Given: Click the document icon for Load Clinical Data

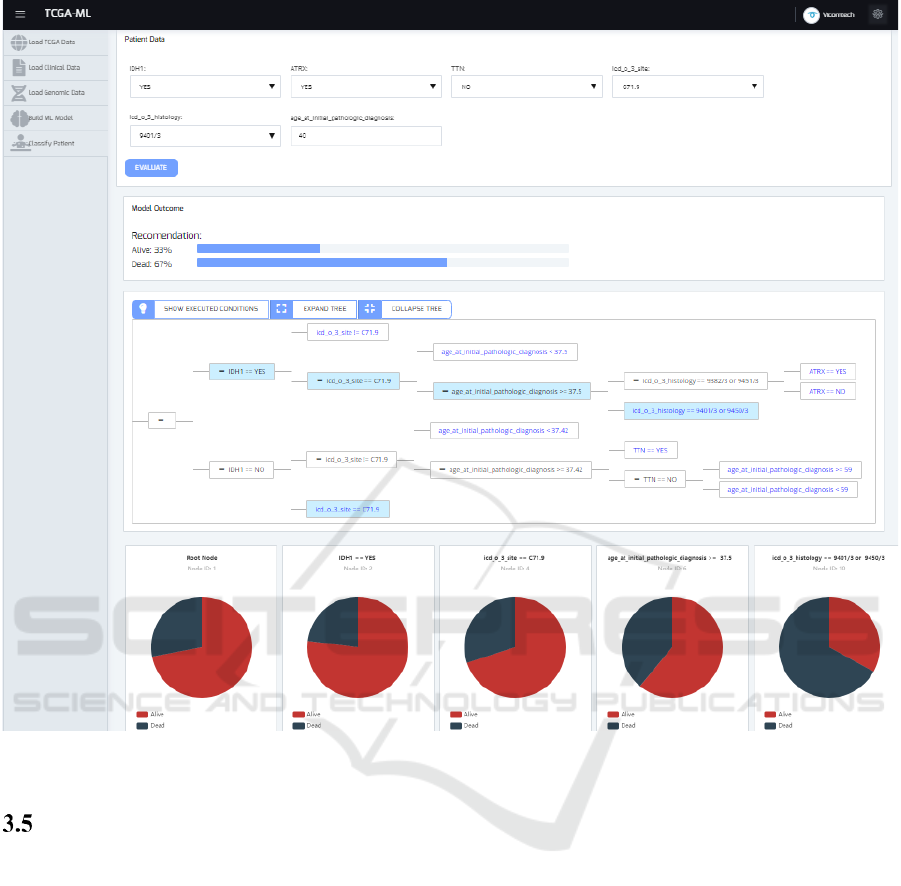Looking at the screenshot, I should click(x=18, y=68).
